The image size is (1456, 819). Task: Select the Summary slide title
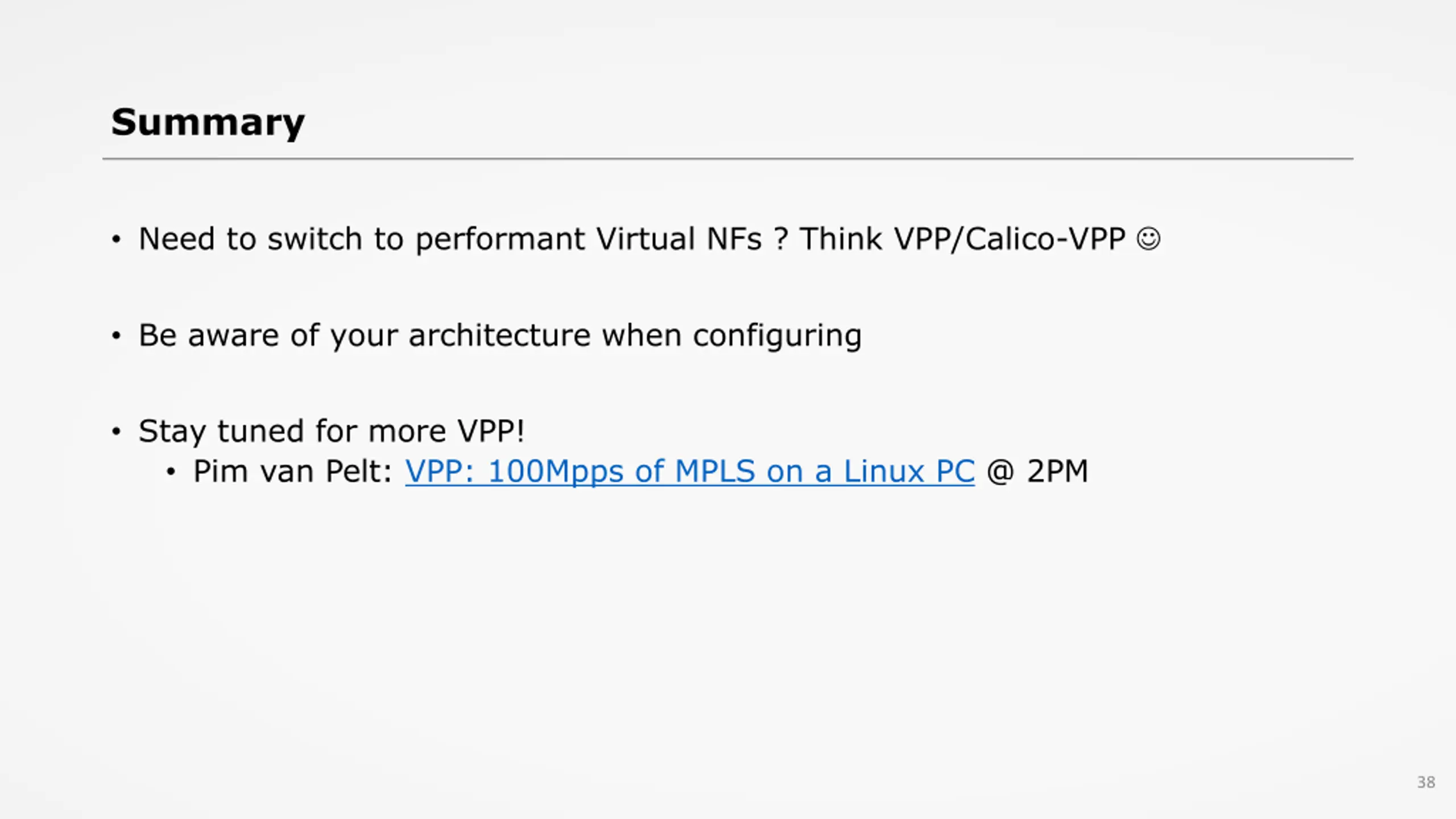click(x=208, y=123)
